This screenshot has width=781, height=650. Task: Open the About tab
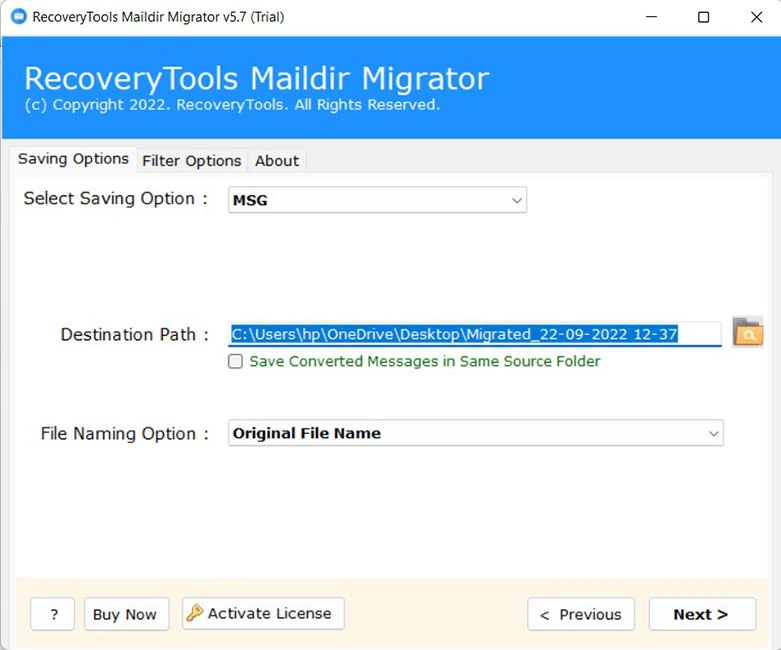point(276,160)
